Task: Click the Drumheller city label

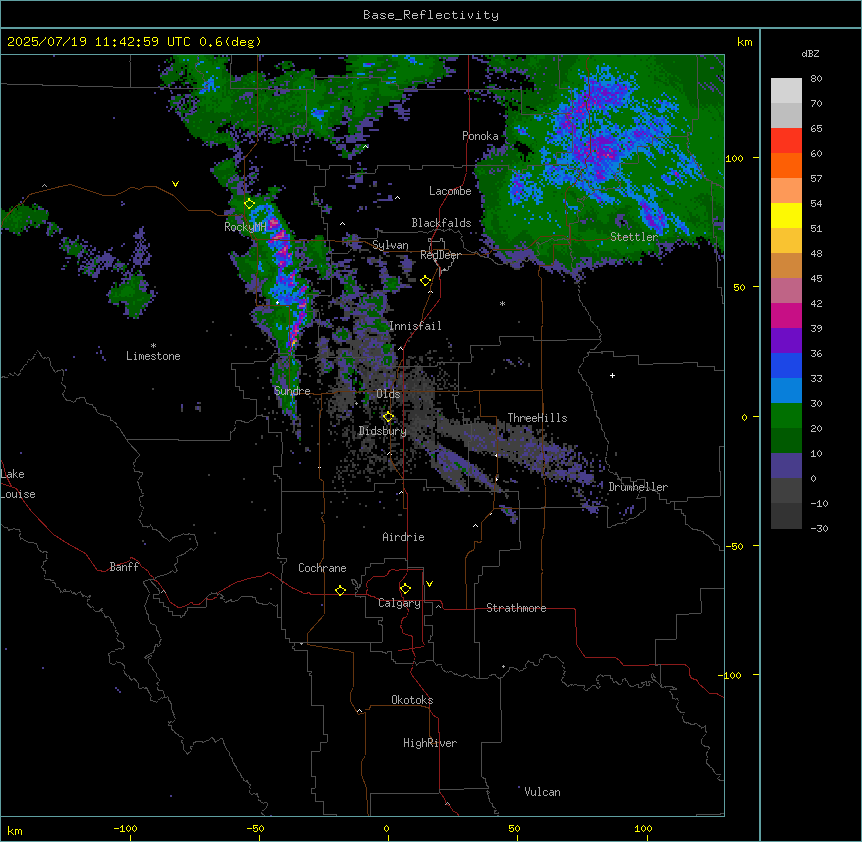Action: point(638,487)
